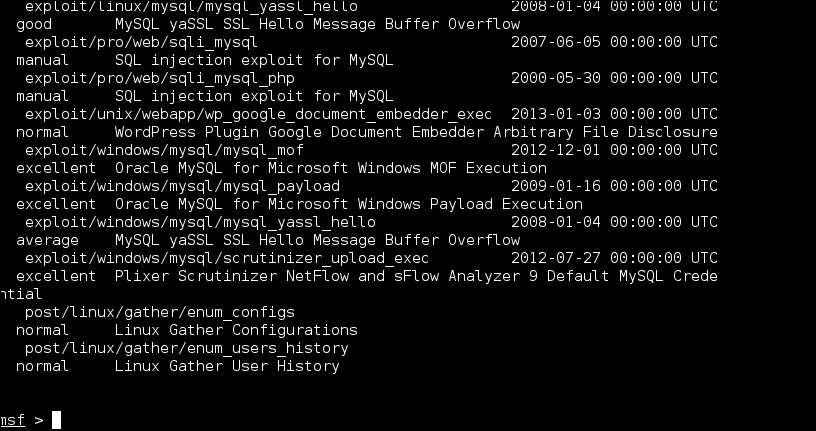Select post/linux/gather/enum_configs path

pos(160,312)
